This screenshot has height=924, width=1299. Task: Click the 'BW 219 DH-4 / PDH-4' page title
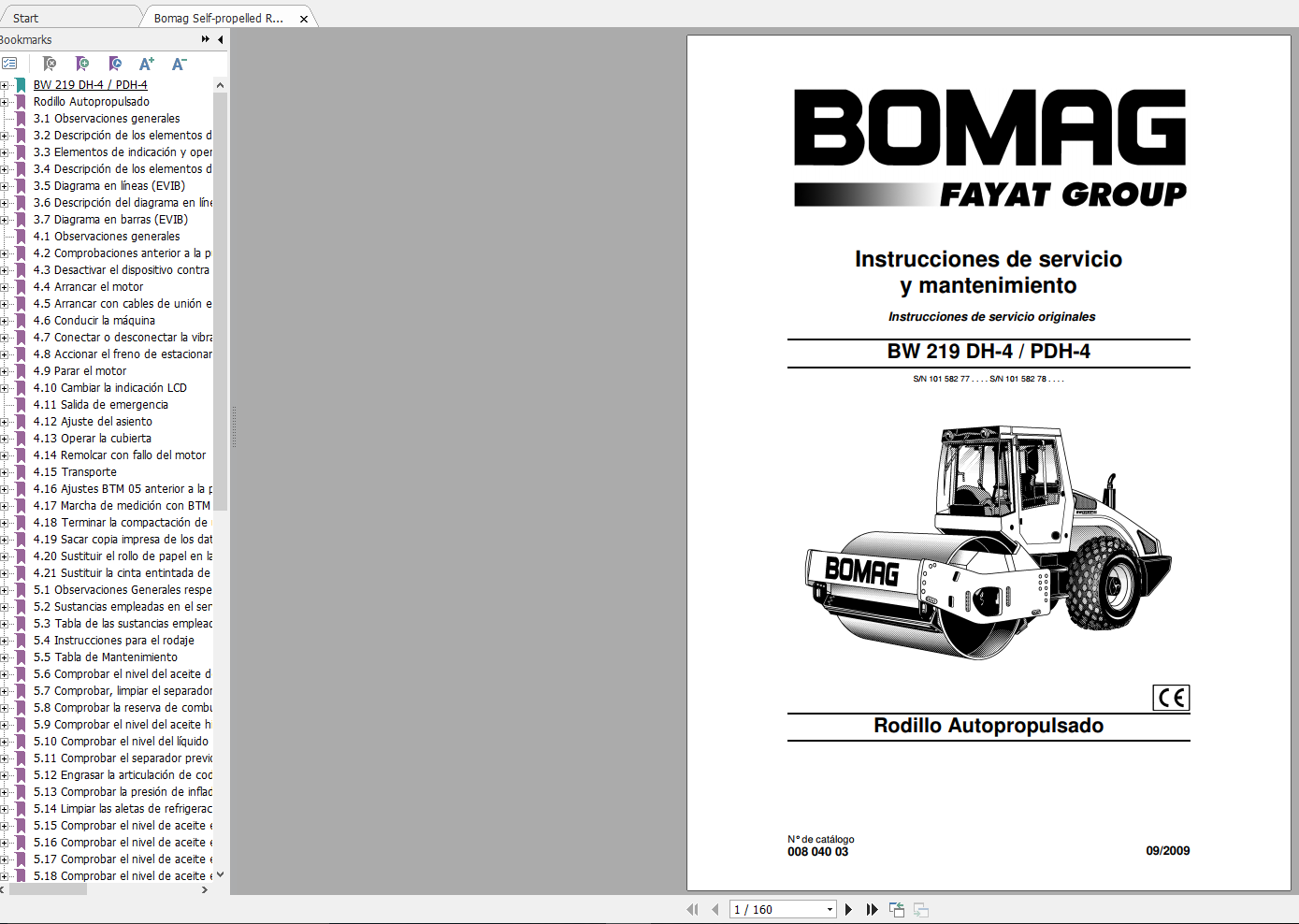pos(989,352)
